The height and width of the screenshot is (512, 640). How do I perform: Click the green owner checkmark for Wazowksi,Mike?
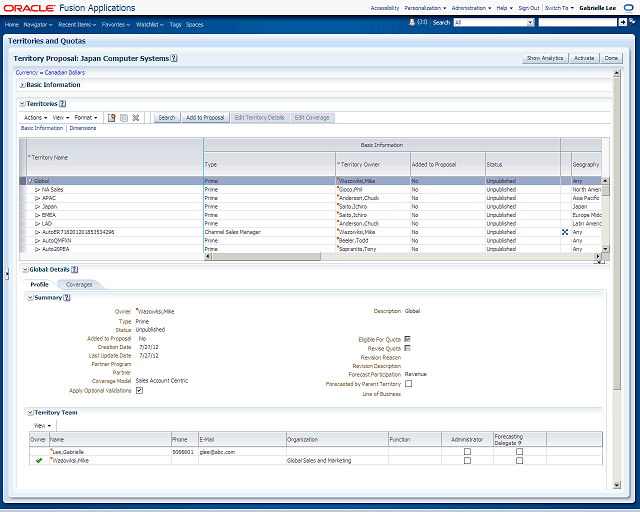(39, 461)
